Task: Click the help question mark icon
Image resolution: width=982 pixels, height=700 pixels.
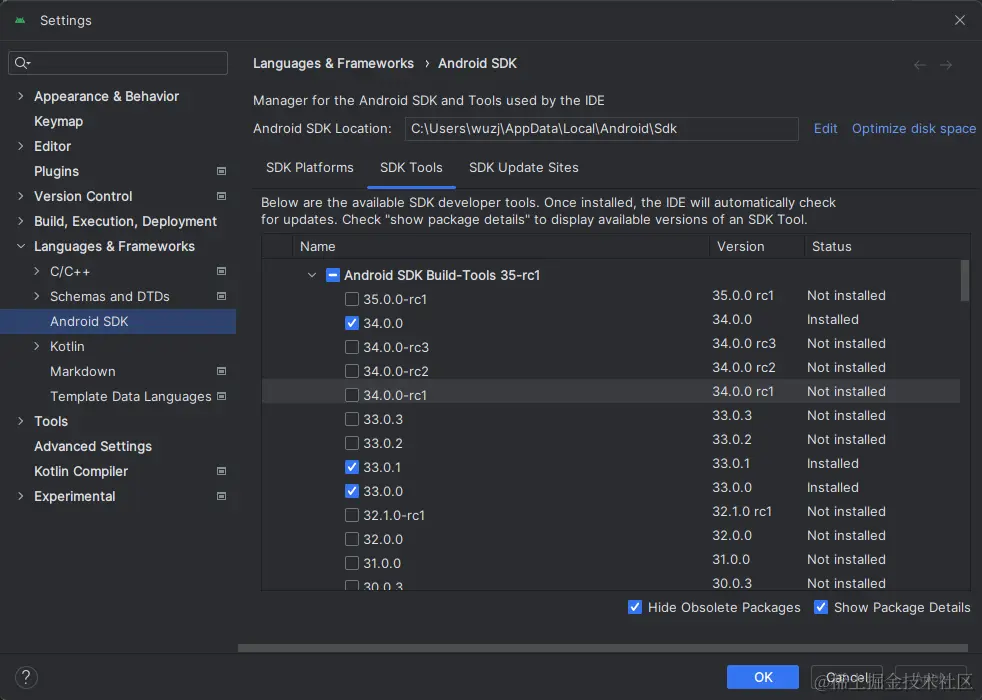Action: click(x=26, y=677)
